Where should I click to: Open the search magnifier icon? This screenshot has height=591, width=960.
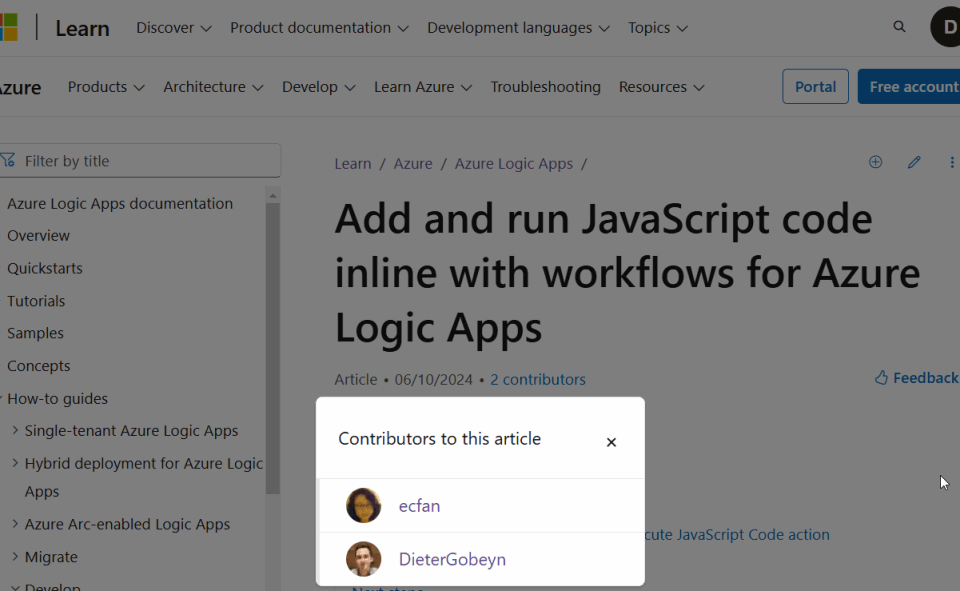click(899, 27)
